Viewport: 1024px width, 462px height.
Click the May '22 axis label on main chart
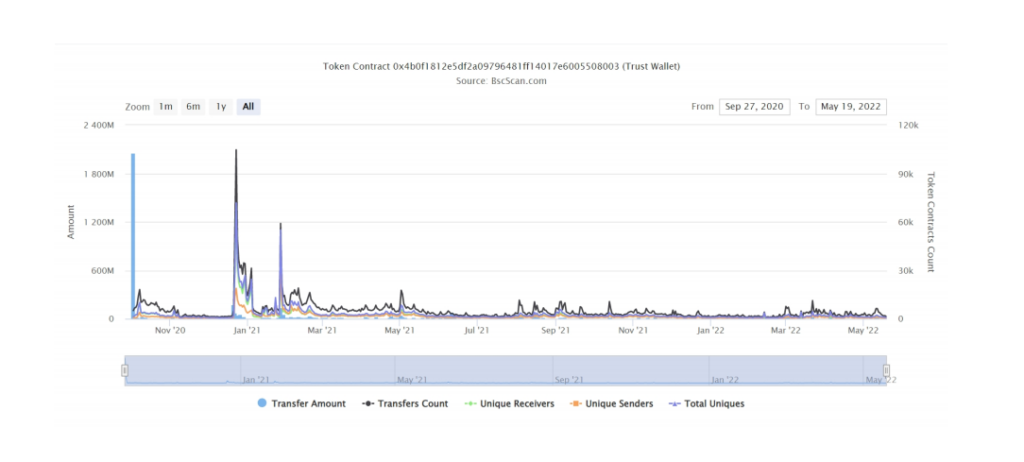[864, 331]
